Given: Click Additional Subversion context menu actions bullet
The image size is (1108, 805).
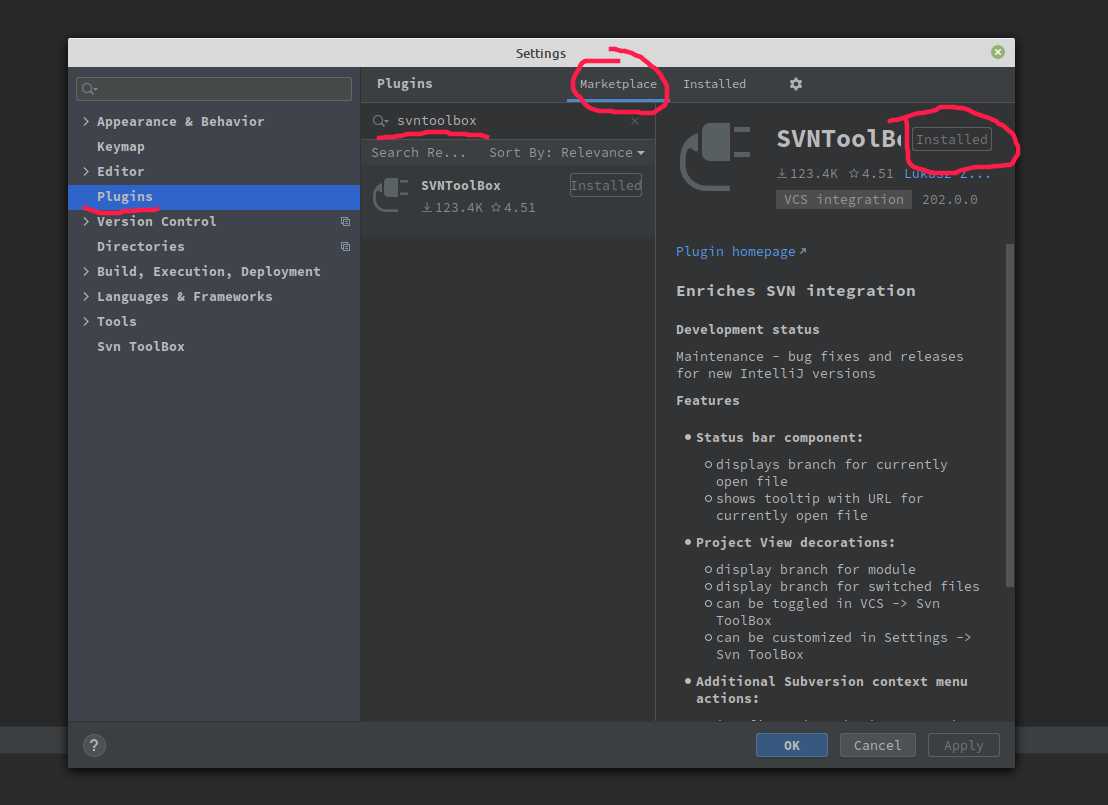Looking at the screenshot, I should (x=831, y=690).
